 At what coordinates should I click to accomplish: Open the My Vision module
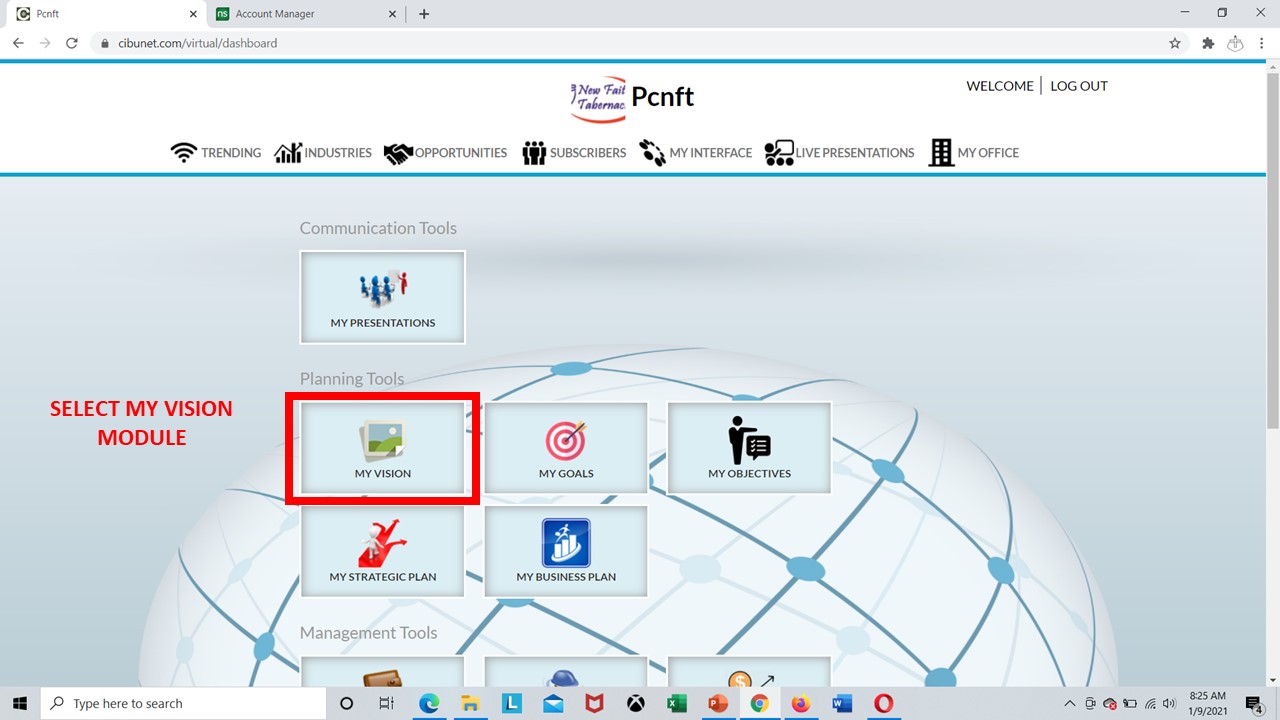[383, 449]
